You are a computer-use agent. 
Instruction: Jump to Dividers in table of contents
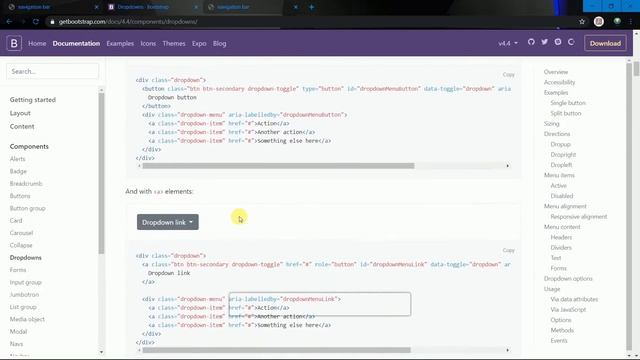[x=561, y=247]
